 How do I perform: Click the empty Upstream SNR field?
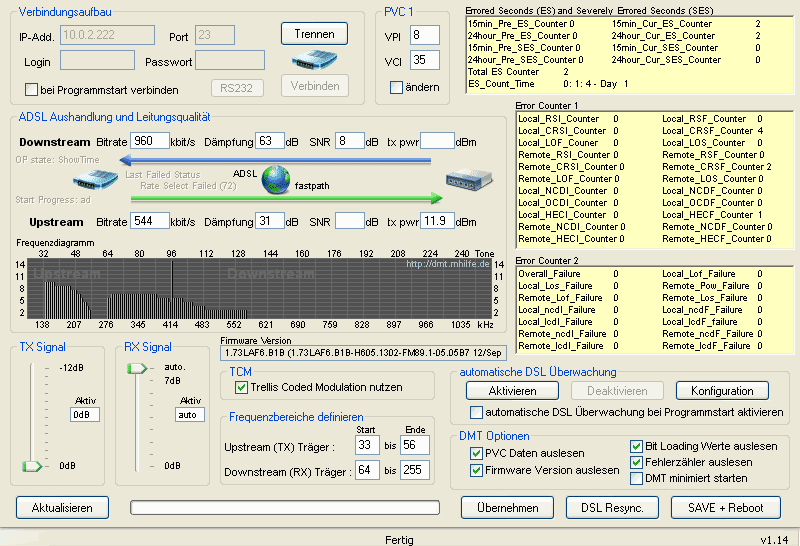349,221
